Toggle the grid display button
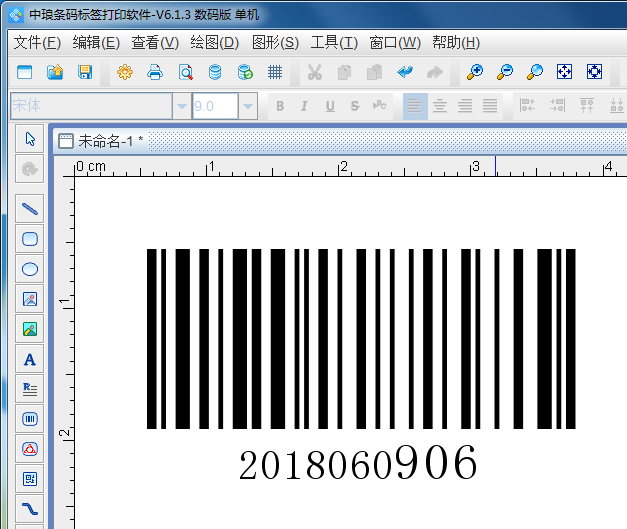 (275, 72)
